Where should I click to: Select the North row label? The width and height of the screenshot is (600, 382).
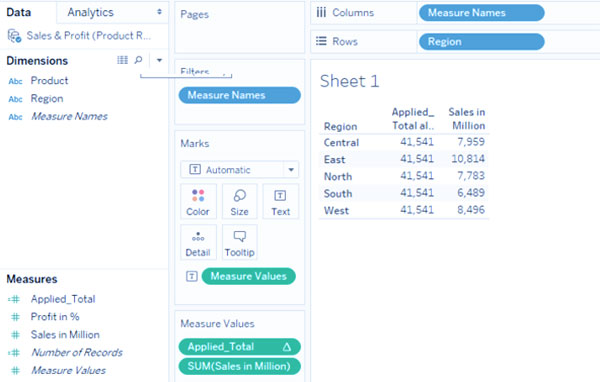point(338,176)
